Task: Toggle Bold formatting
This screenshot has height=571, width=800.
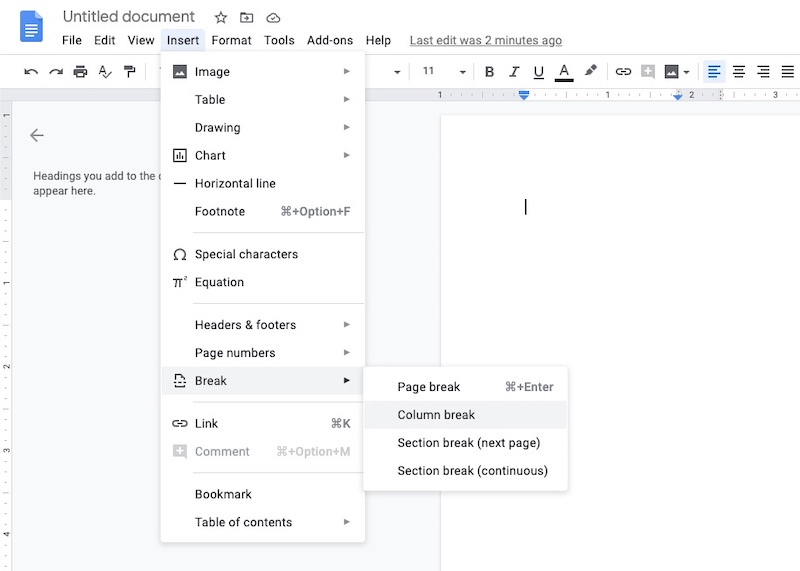Action: click(x=489, y=71)
